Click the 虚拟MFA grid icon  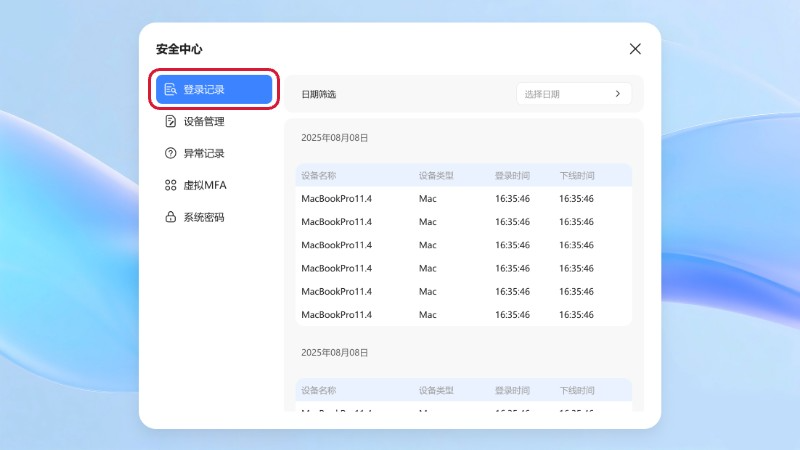[171, 185]
